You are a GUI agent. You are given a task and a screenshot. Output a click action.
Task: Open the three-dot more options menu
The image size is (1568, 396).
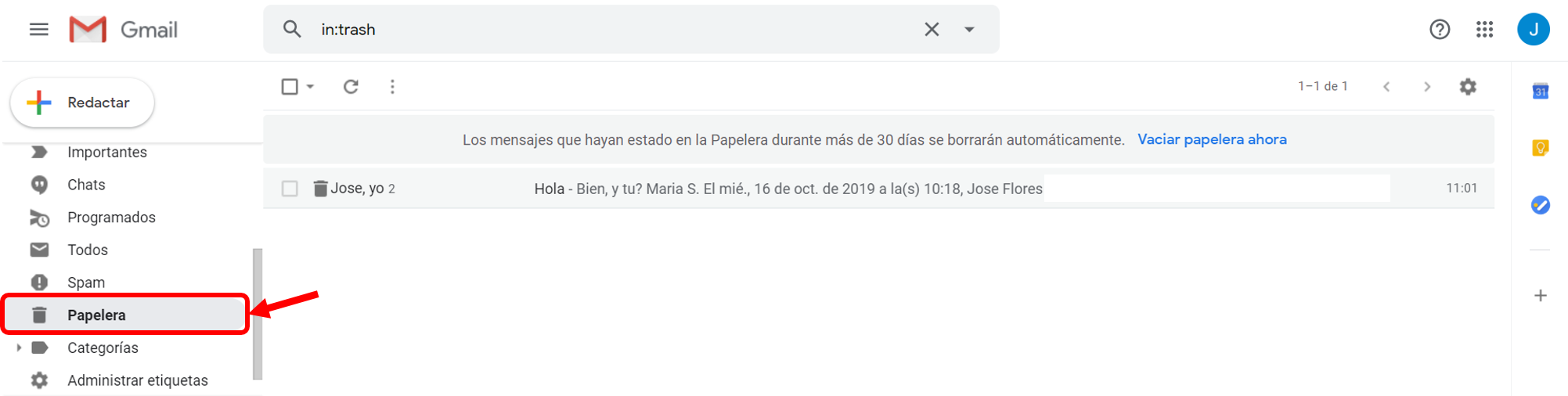[392, 86]
